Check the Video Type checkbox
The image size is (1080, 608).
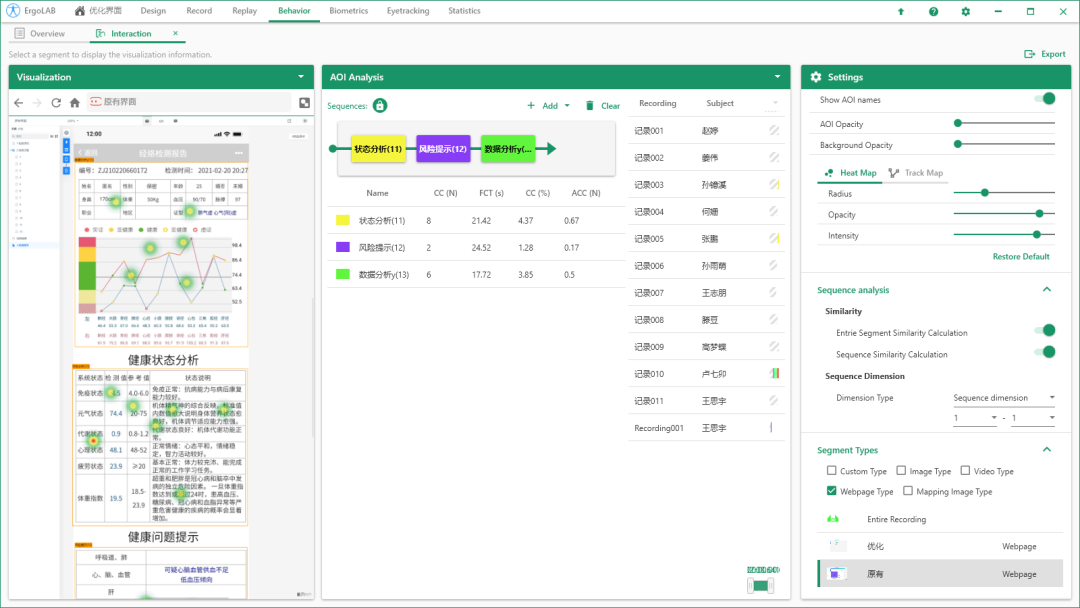point(965,470)
